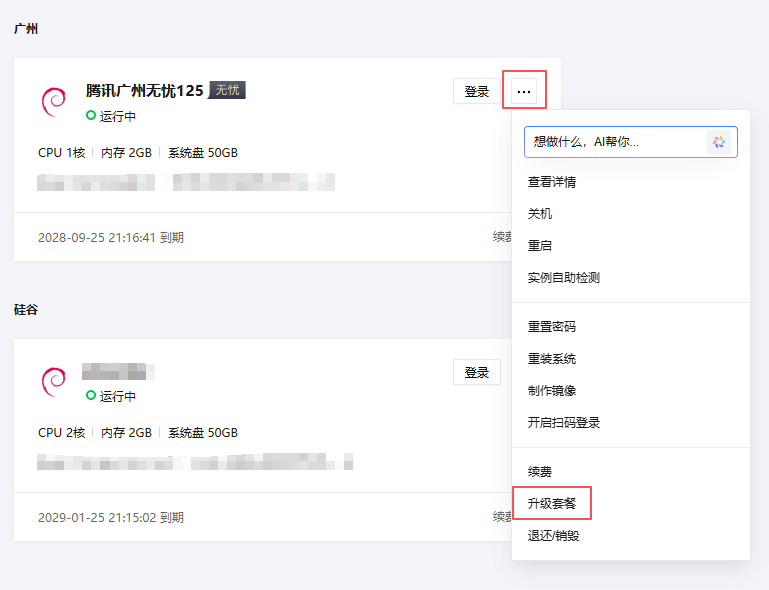
Task: Choose 关机 to shut down instance
Action: coord(540,214)
